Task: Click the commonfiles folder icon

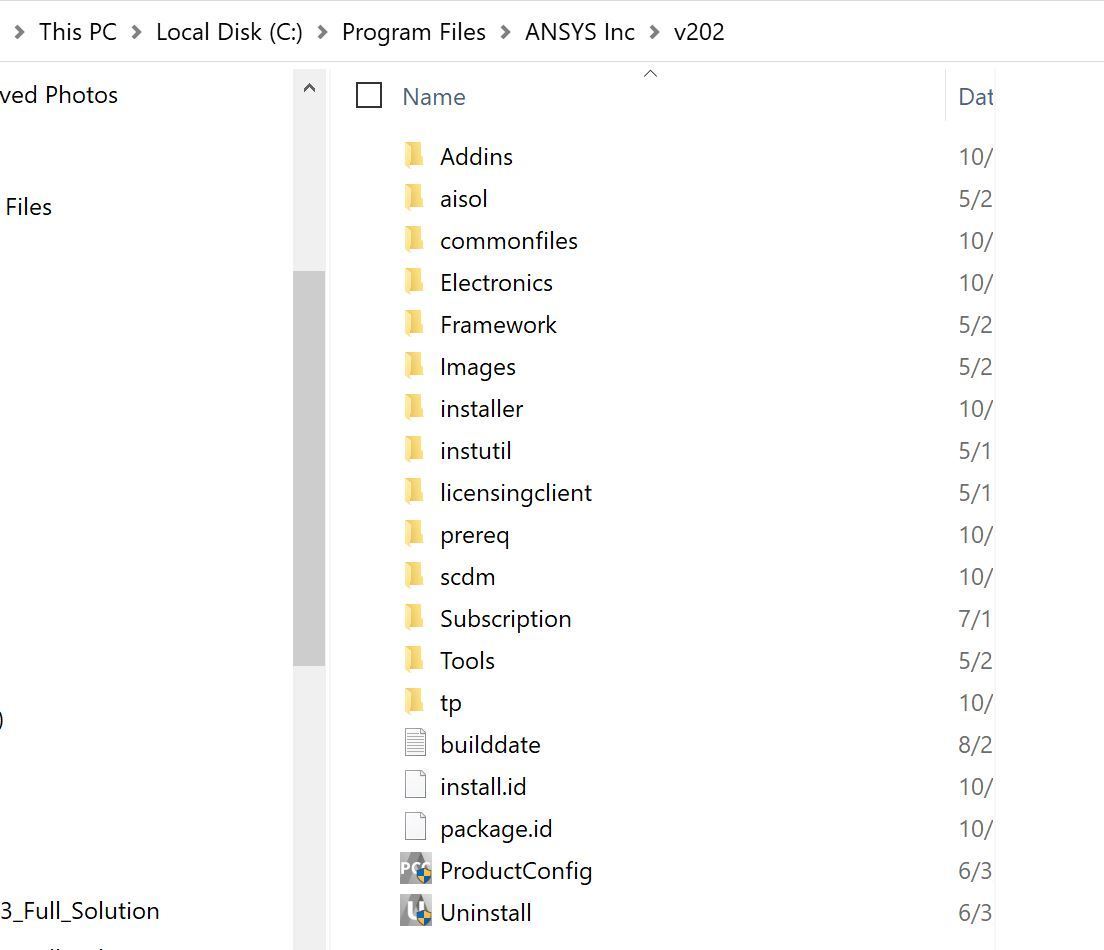Action: (x=415, y=240)
